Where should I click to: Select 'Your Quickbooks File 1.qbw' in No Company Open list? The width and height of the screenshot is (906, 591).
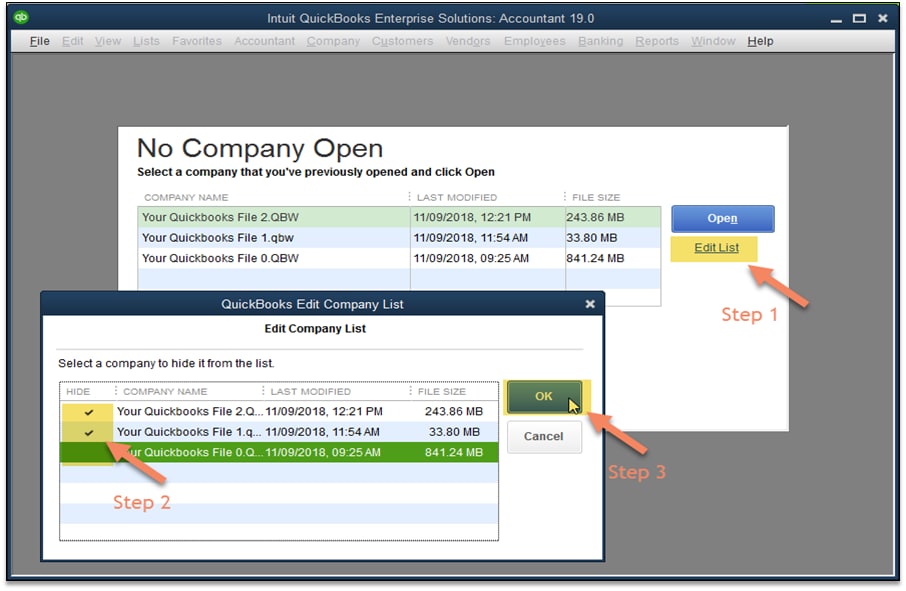(399, 238)
